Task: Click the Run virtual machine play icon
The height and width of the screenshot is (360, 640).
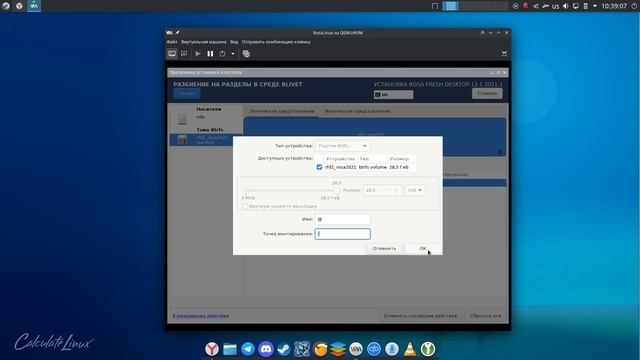Action: tap(198, 53)
